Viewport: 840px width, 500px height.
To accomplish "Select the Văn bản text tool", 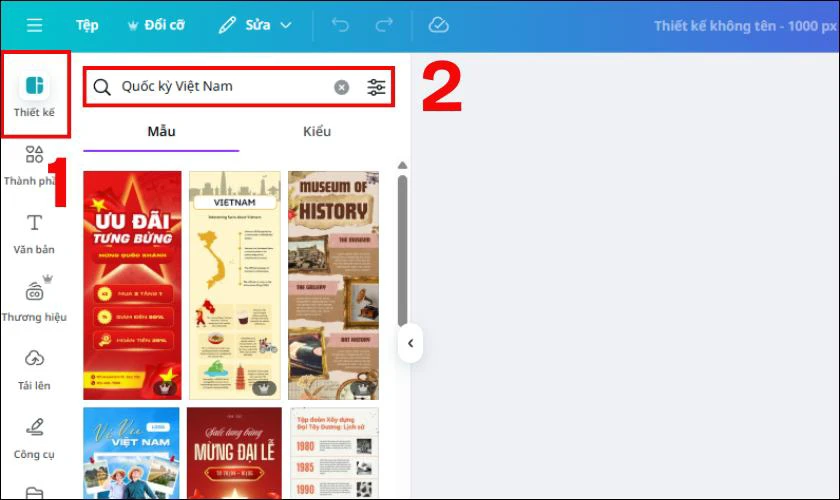I will [34, 233].
